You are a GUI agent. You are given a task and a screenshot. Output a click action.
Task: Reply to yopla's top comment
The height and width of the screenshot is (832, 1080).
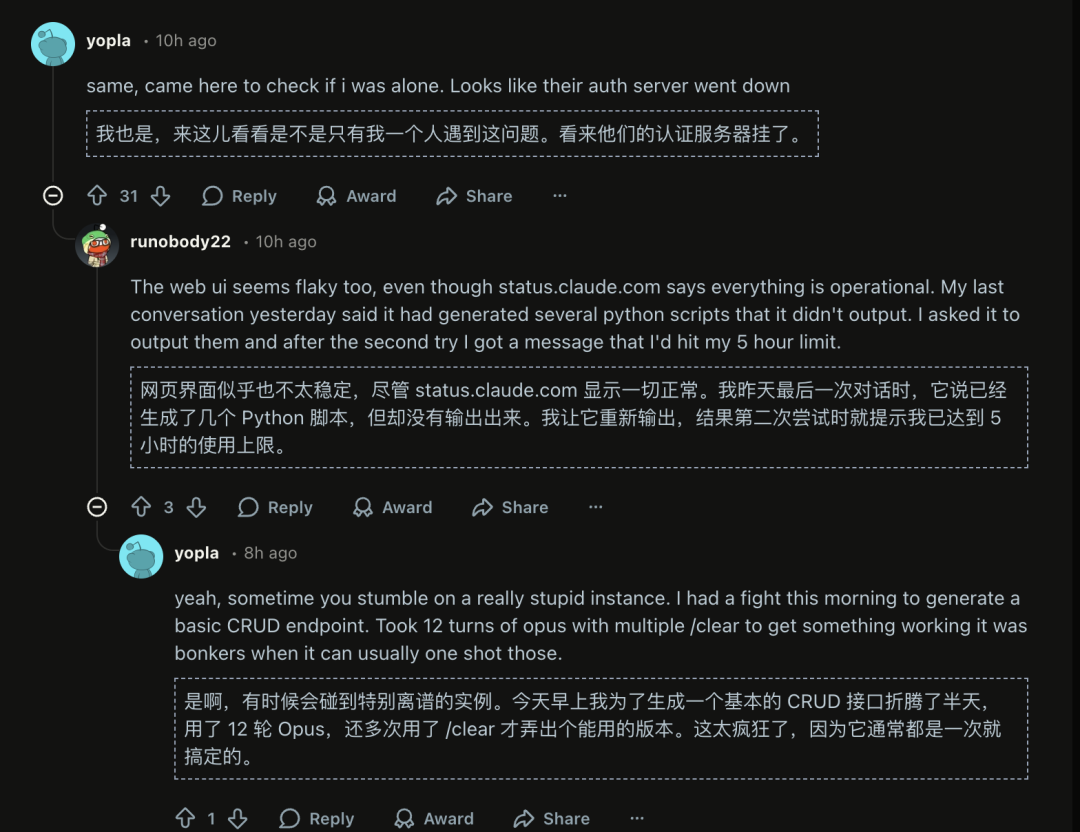tap(240, 196)
